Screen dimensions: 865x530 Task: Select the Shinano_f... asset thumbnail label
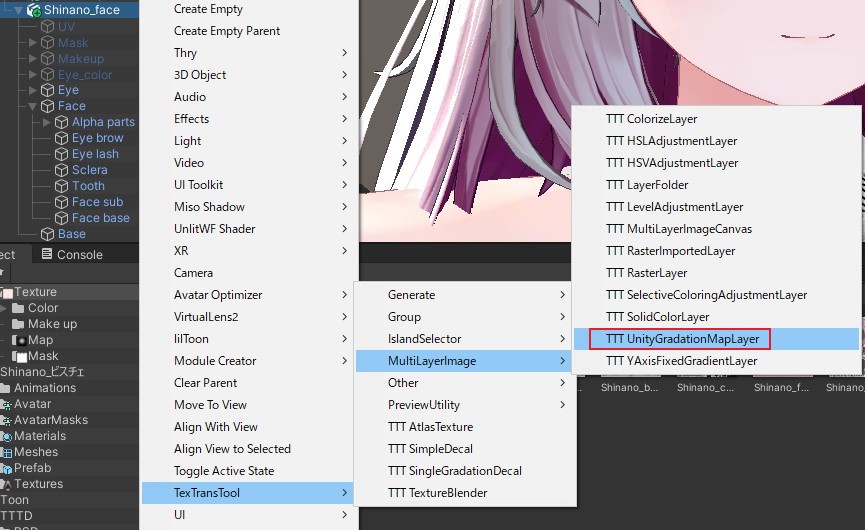[782, 388]
